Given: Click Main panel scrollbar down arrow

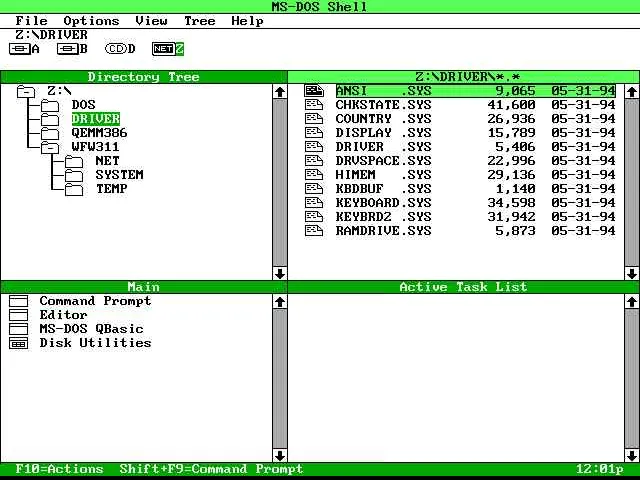Looking at the screenshot, I should 280,455.
